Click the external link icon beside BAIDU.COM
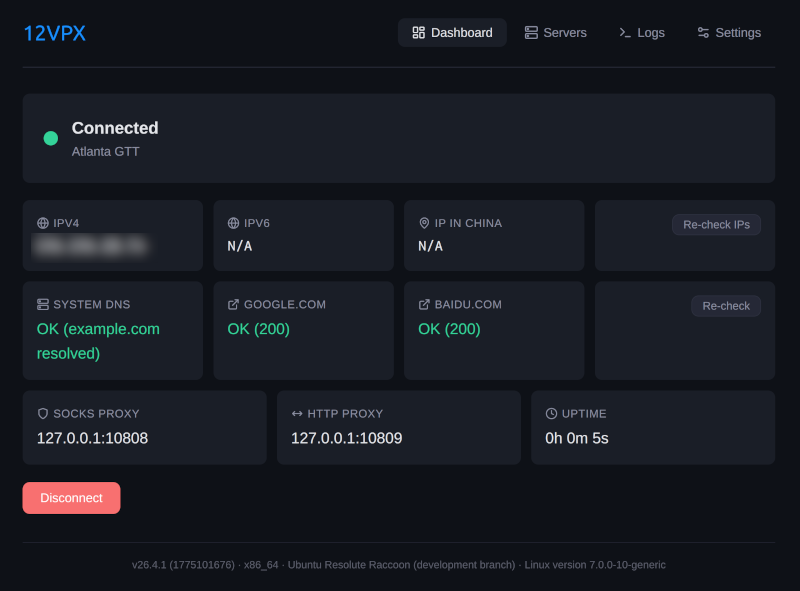 click(x=424, y=304)
